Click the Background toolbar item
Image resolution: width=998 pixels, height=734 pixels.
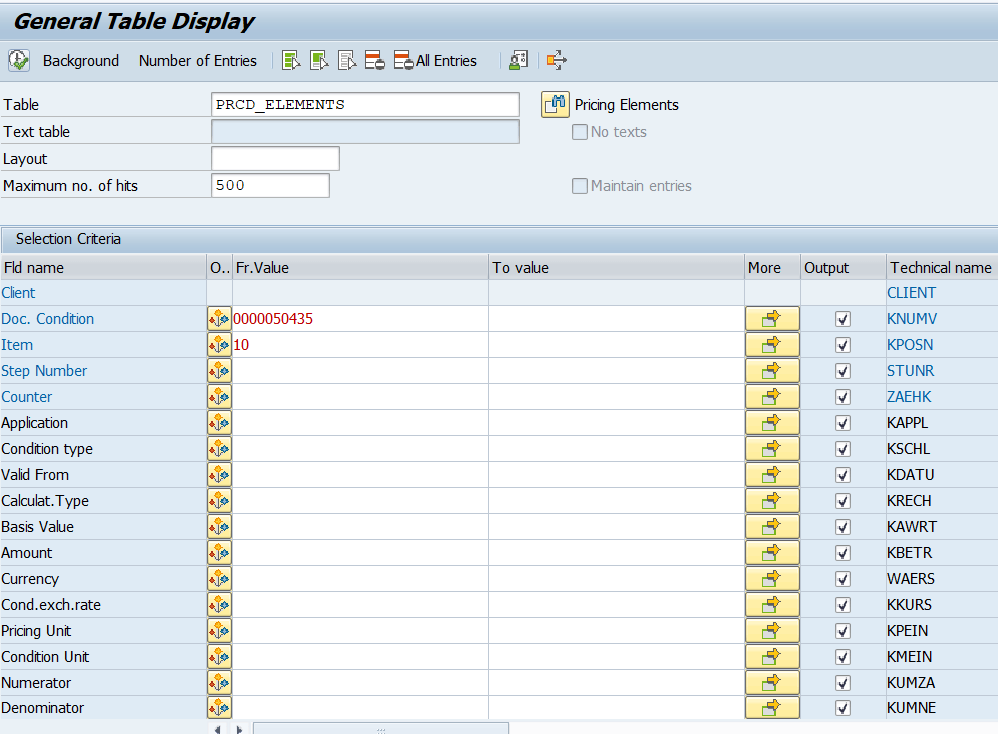(81, 61)
